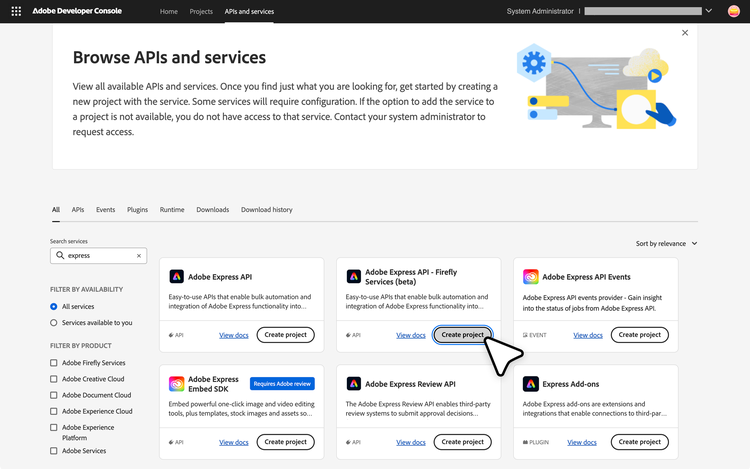Viewport: 750px width, 469px height.
Task: Open the Download history tab
Action: coord(266,209)
